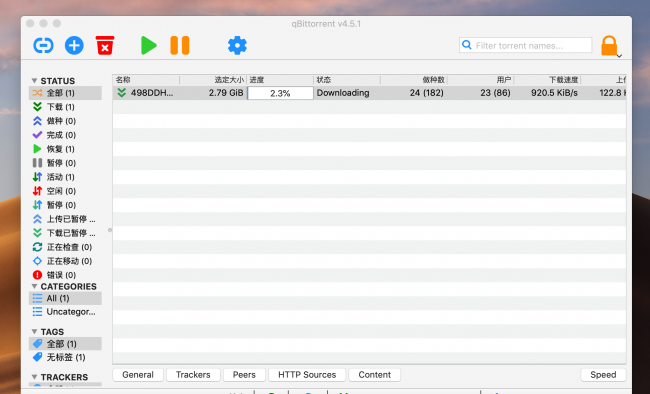This screenshot has height=394, width=650.
Task: Select 完成 (0) completed filter
Action: point(65,135)
